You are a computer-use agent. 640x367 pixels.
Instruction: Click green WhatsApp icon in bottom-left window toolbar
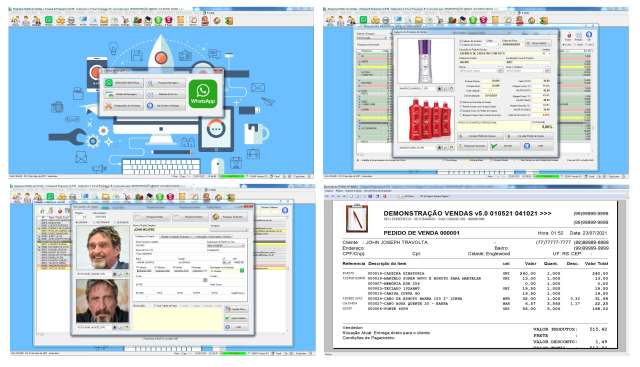50,197
